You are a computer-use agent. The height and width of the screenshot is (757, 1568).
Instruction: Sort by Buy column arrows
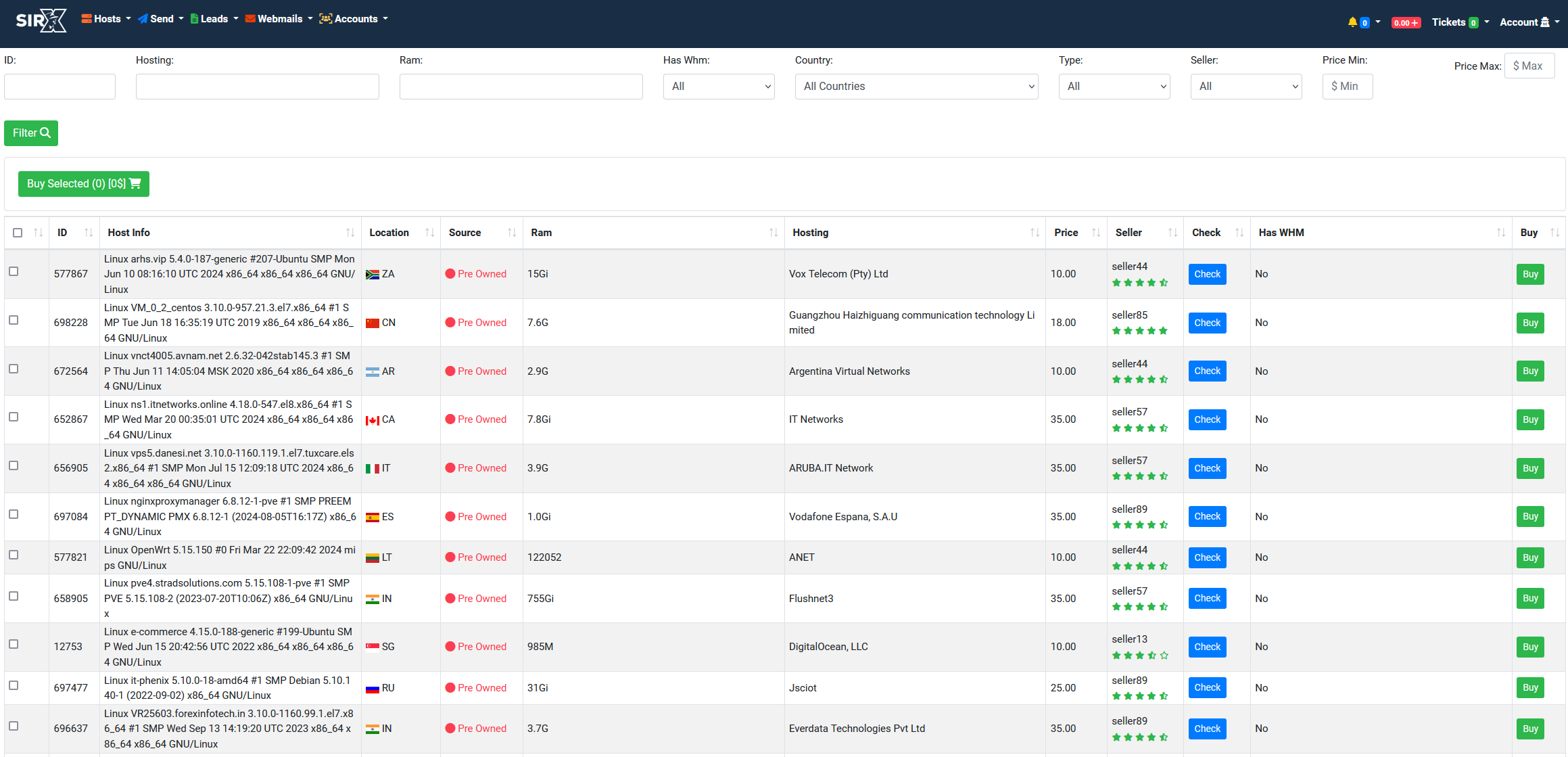pyautogui.click(x=1554, y=233)
